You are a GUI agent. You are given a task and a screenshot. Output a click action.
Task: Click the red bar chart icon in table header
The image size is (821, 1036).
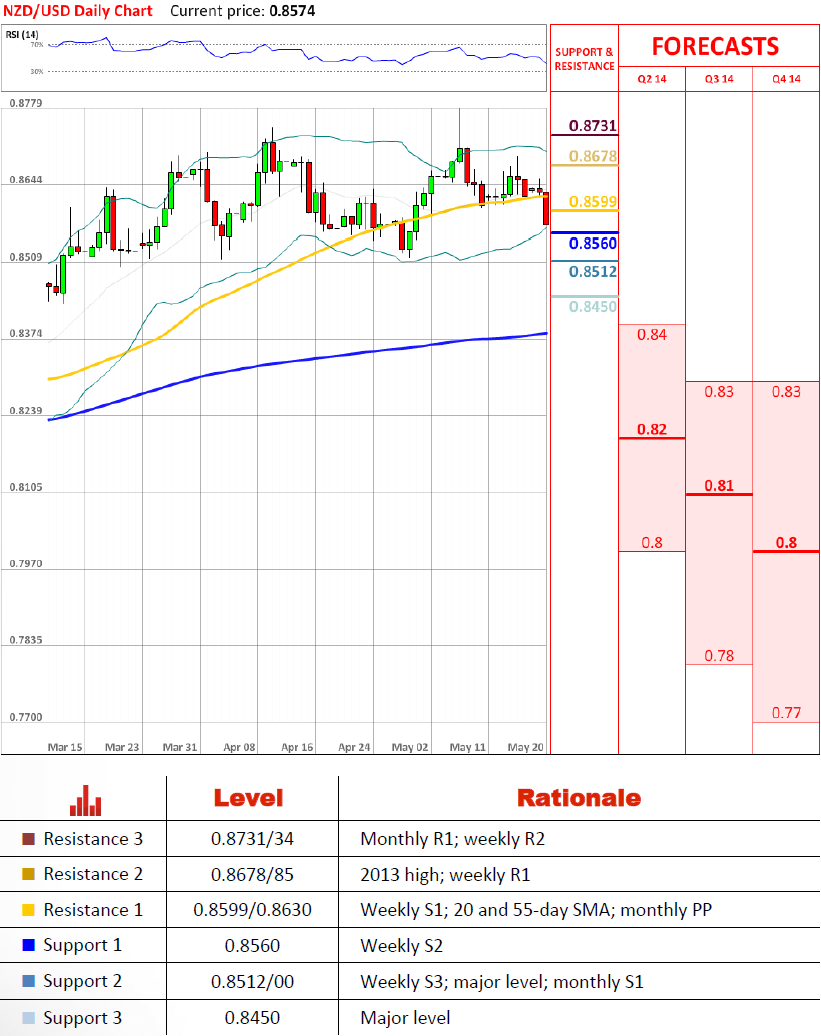click(85, 800)
